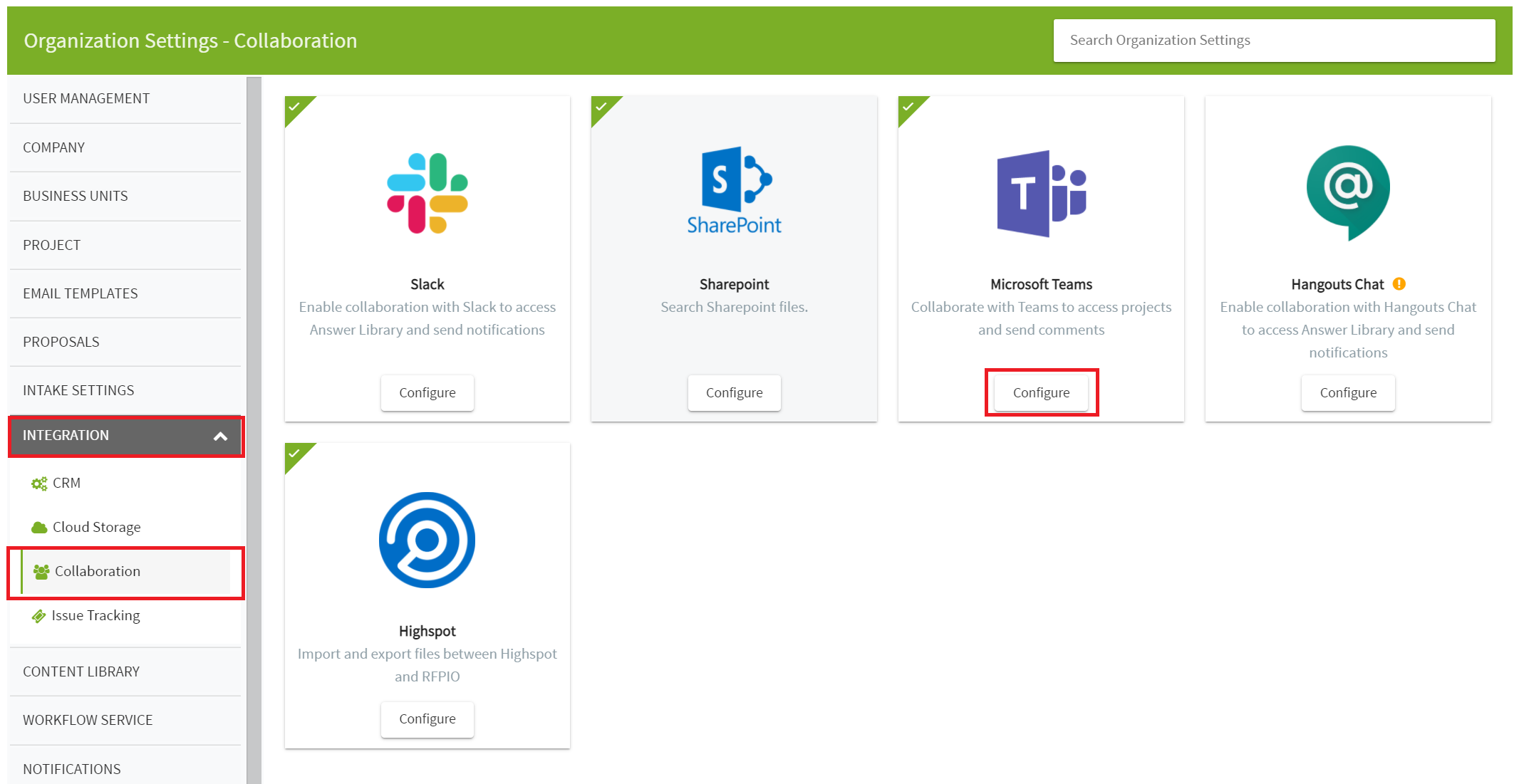
Task: Click the Slack card title
Action: click(427, 284)
